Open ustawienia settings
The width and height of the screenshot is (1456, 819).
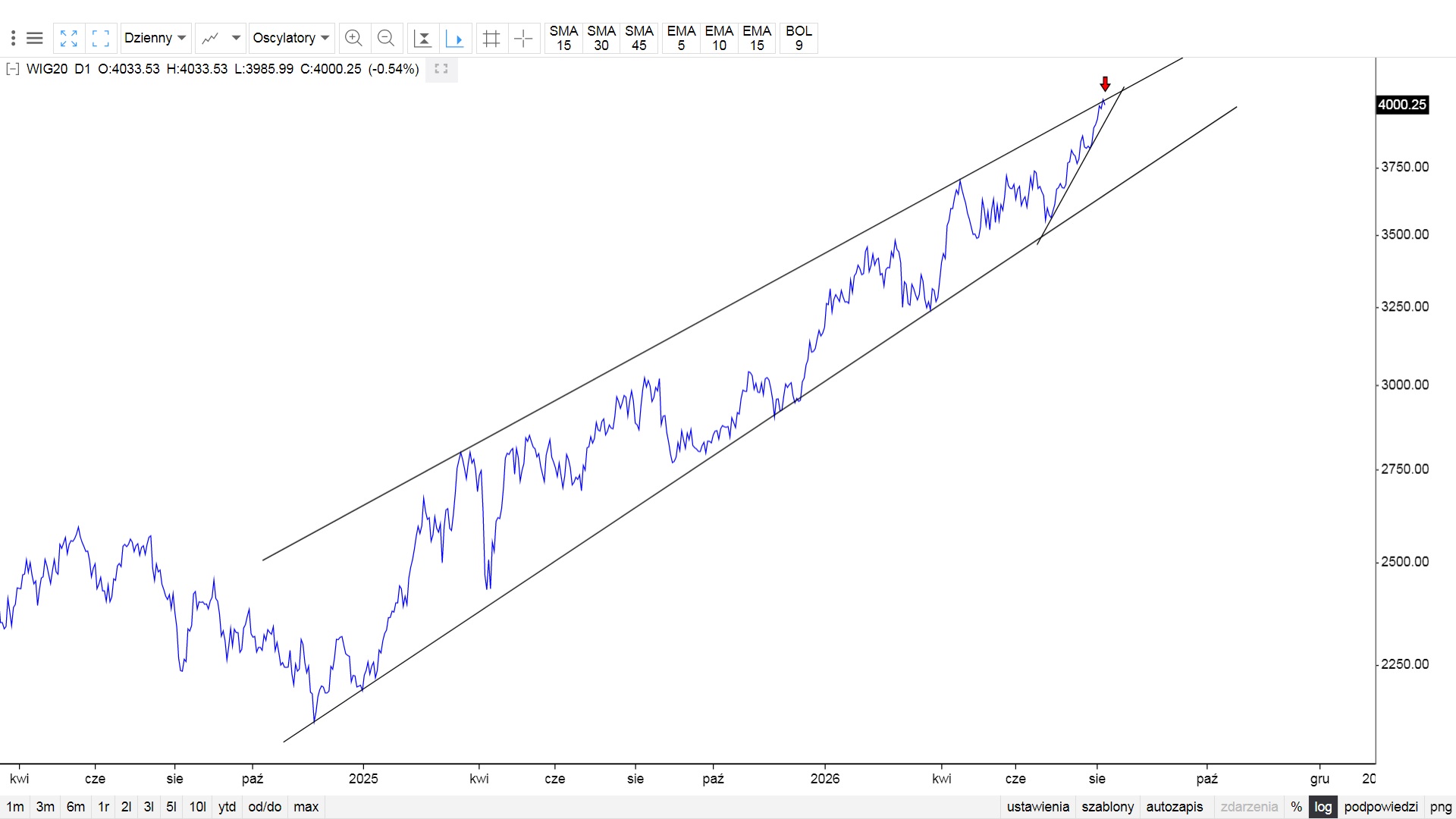[1038, 807]
